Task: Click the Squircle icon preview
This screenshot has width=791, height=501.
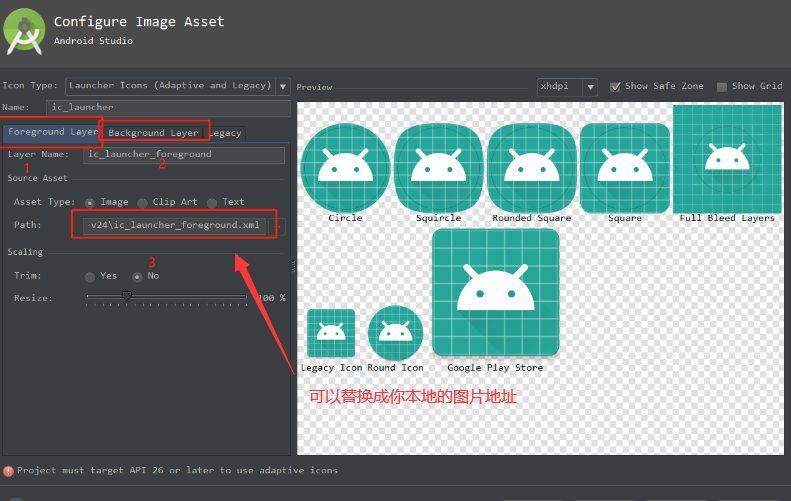Action: (438, 168)
